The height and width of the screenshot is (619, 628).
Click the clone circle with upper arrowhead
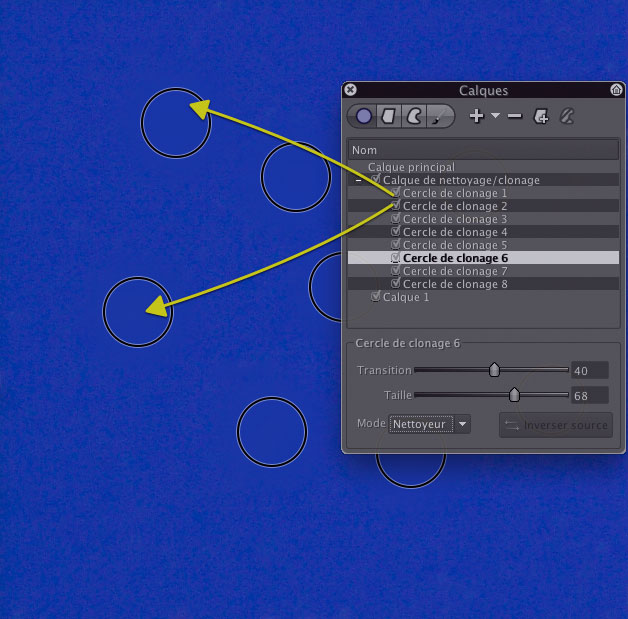click(175, 123)
